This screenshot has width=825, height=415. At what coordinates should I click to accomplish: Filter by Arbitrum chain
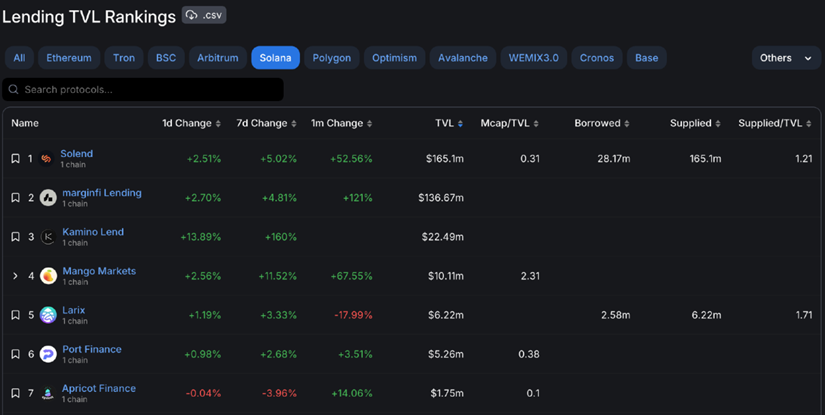[218, 58]
